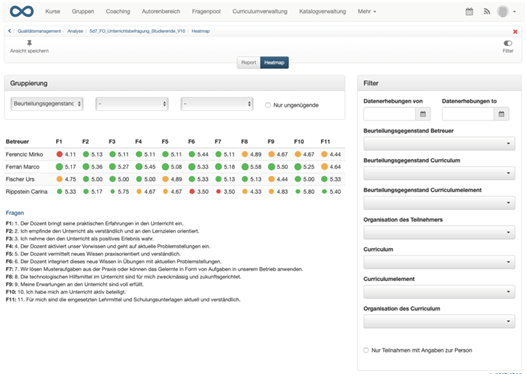This screenshot has width=527, height=376.
Task: Open the Katalogverwaltung menu
Action: pos(322,11)
